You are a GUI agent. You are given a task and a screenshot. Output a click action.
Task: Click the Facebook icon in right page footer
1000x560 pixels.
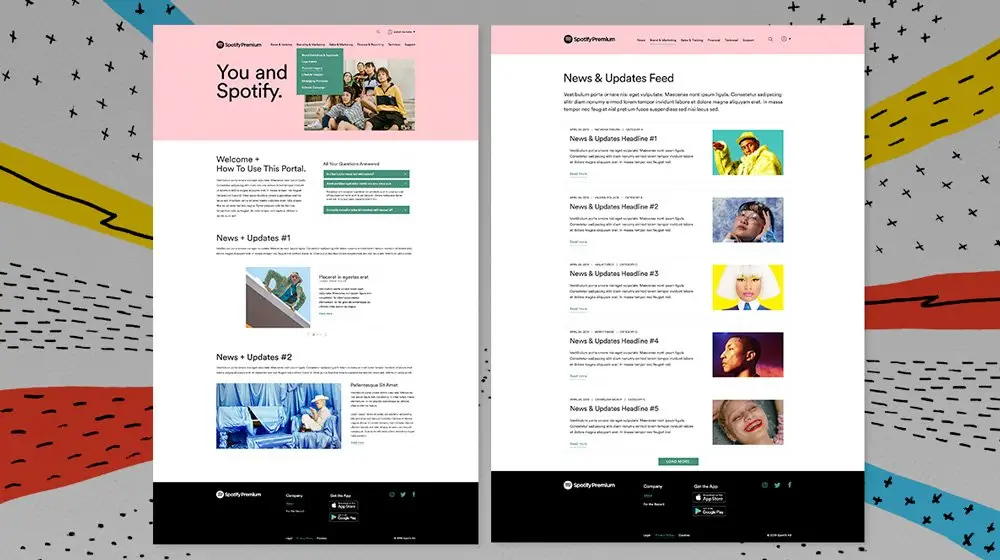point(789,485)
